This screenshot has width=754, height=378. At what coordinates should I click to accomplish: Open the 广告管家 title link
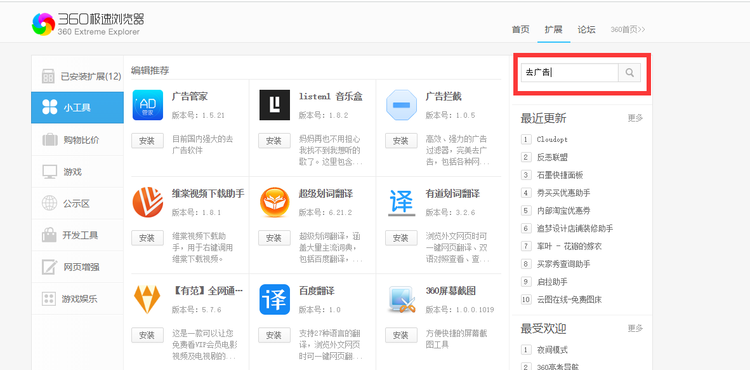[x=189, y=96]
